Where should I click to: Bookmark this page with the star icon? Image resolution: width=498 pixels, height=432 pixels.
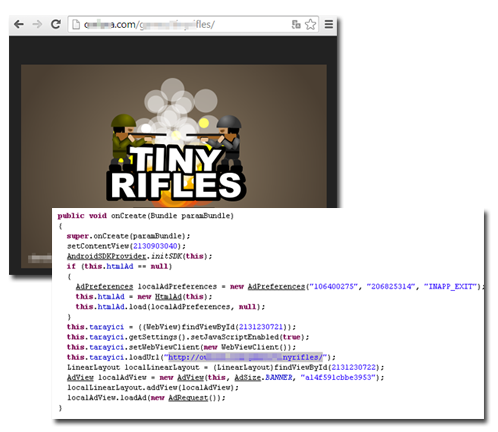click(310, 24)
